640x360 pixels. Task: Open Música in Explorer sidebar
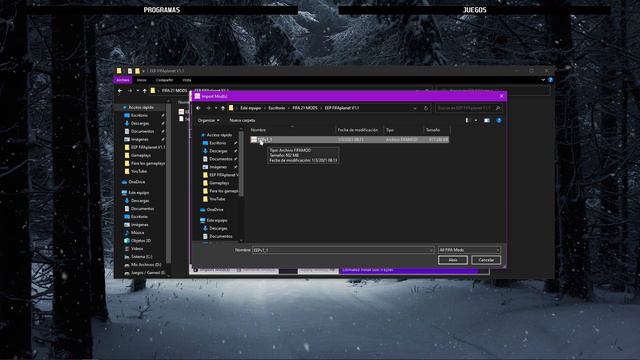pyautogui.click(x=137, y=233)
